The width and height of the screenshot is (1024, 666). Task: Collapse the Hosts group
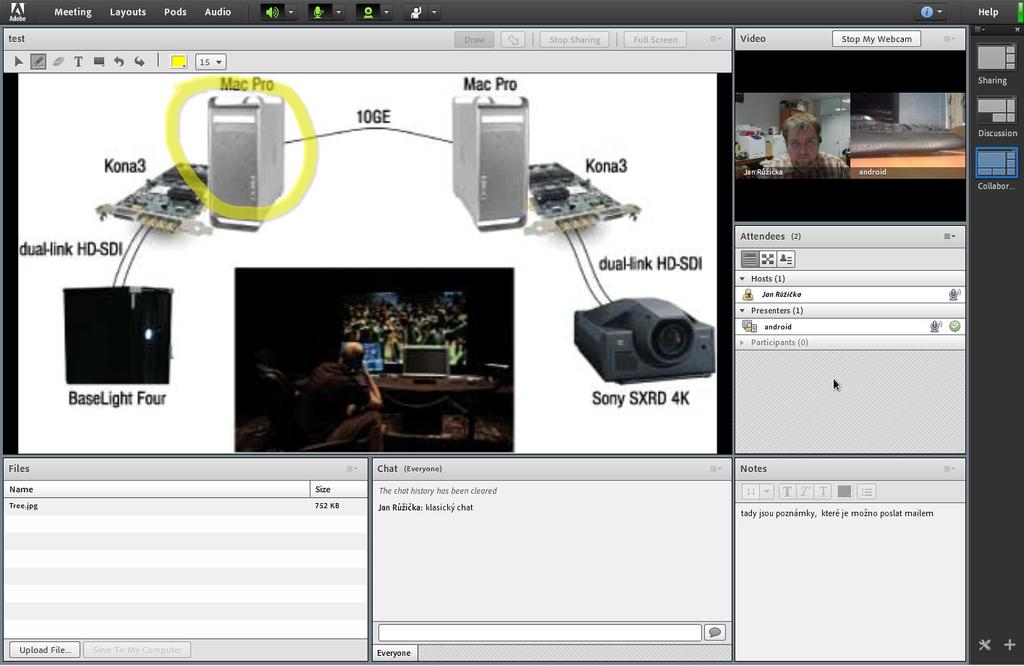(x=743, y=279)
